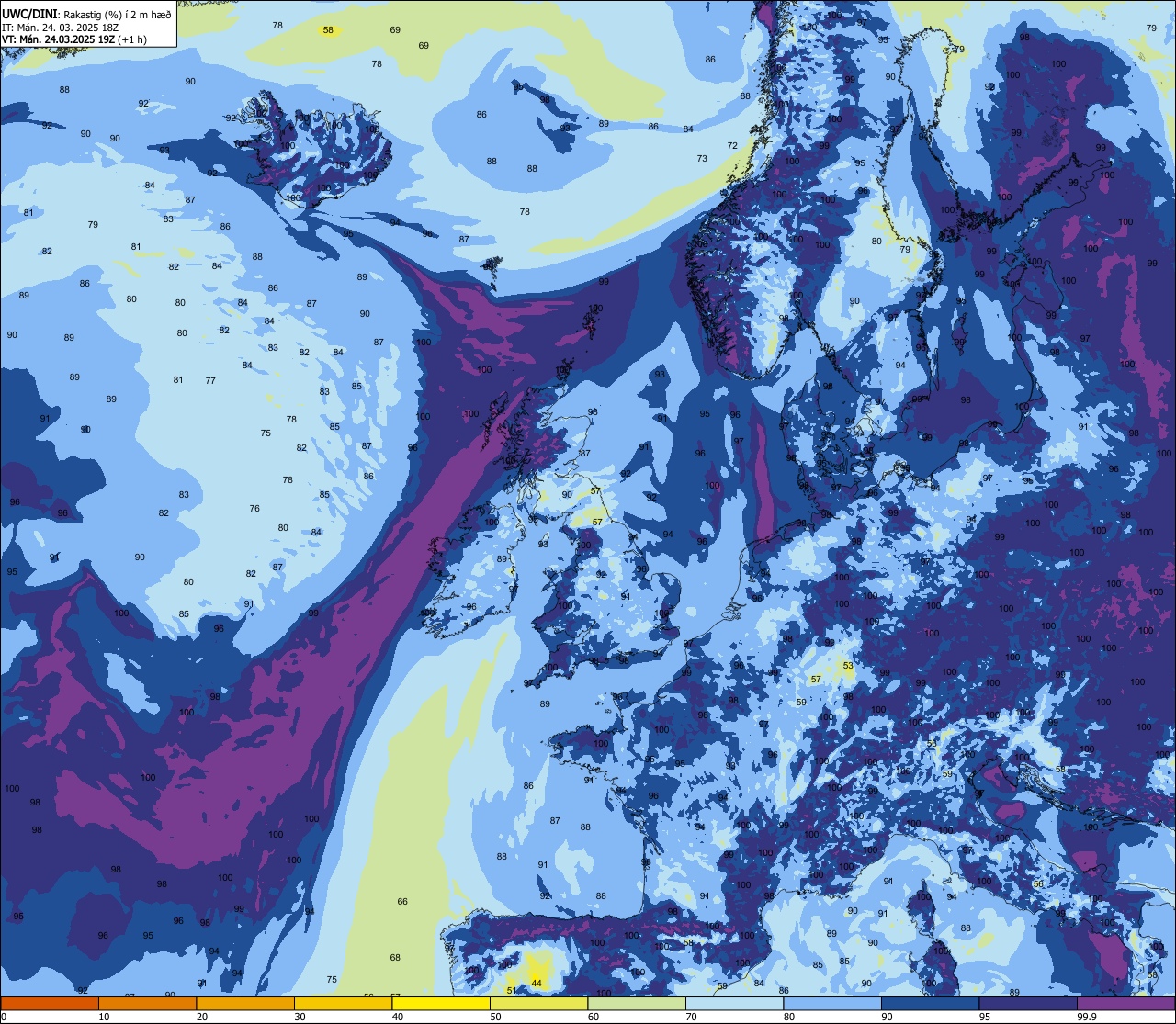Click the "99.9" legend tick label
This screenshot has width=1176, height=1024.
coord(1087,1017)
